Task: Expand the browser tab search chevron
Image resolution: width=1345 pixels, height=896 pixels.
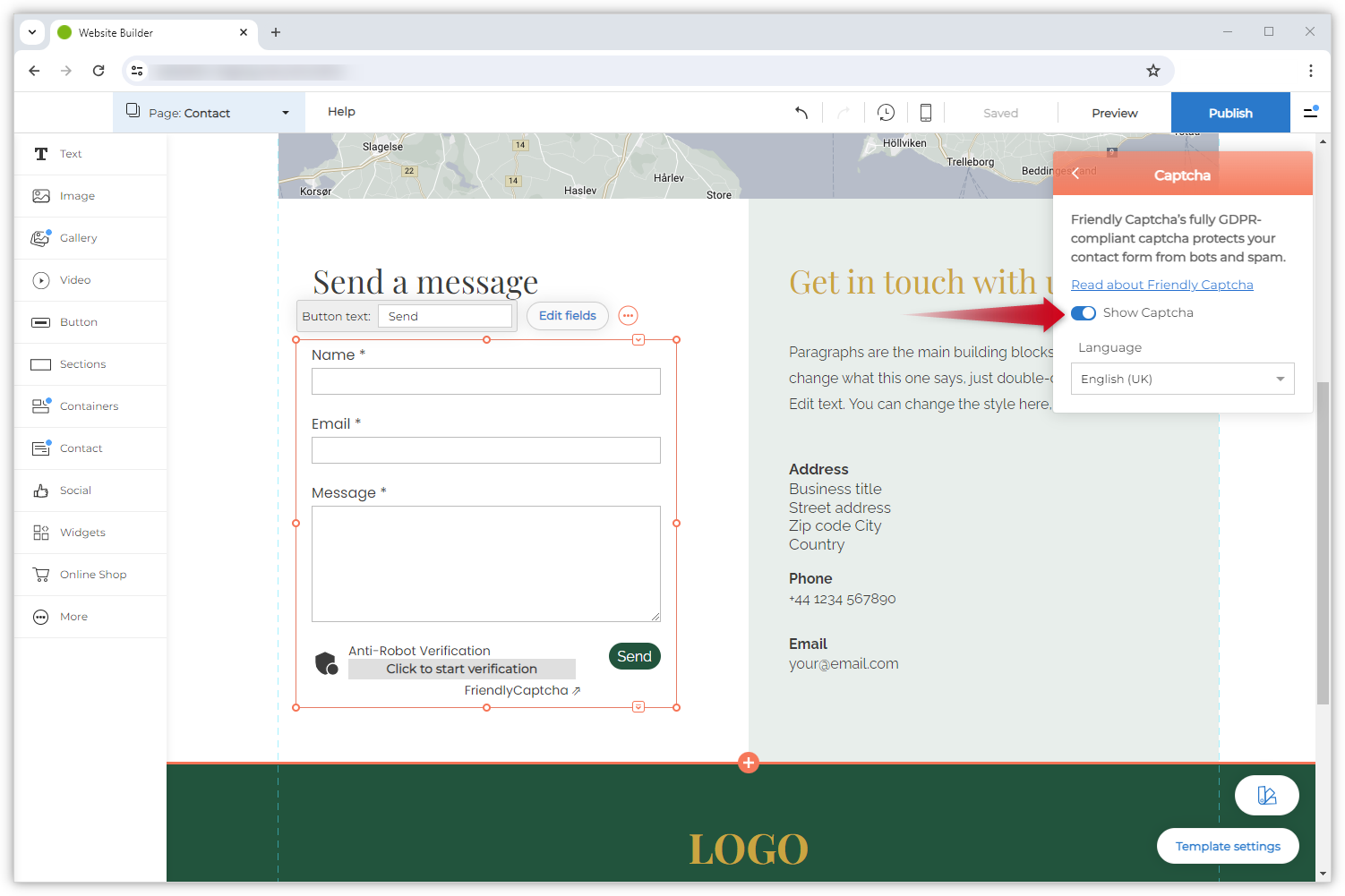Action: coord(32,32)
